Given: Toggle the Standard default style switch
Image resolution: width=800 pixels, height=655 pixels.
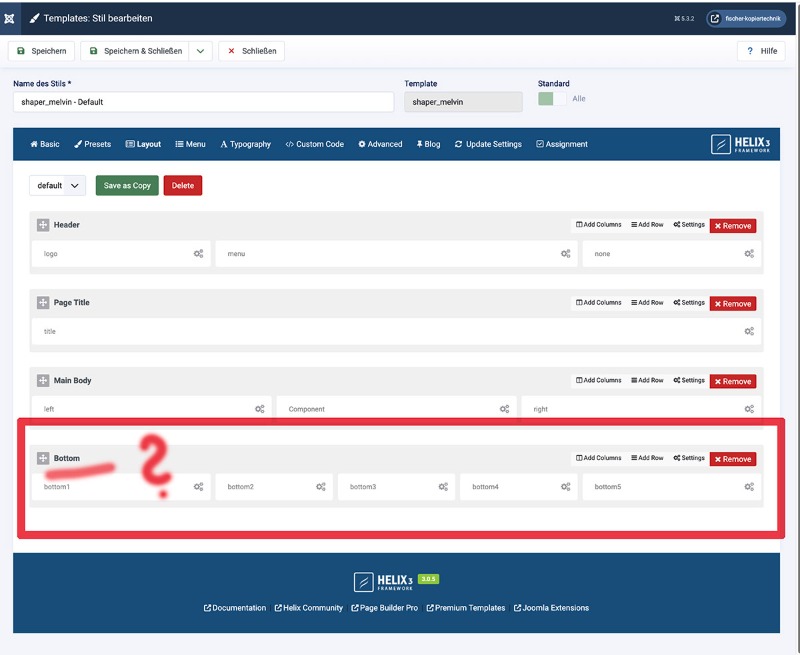Looking at the screenshot, I should tap(552, 99).
